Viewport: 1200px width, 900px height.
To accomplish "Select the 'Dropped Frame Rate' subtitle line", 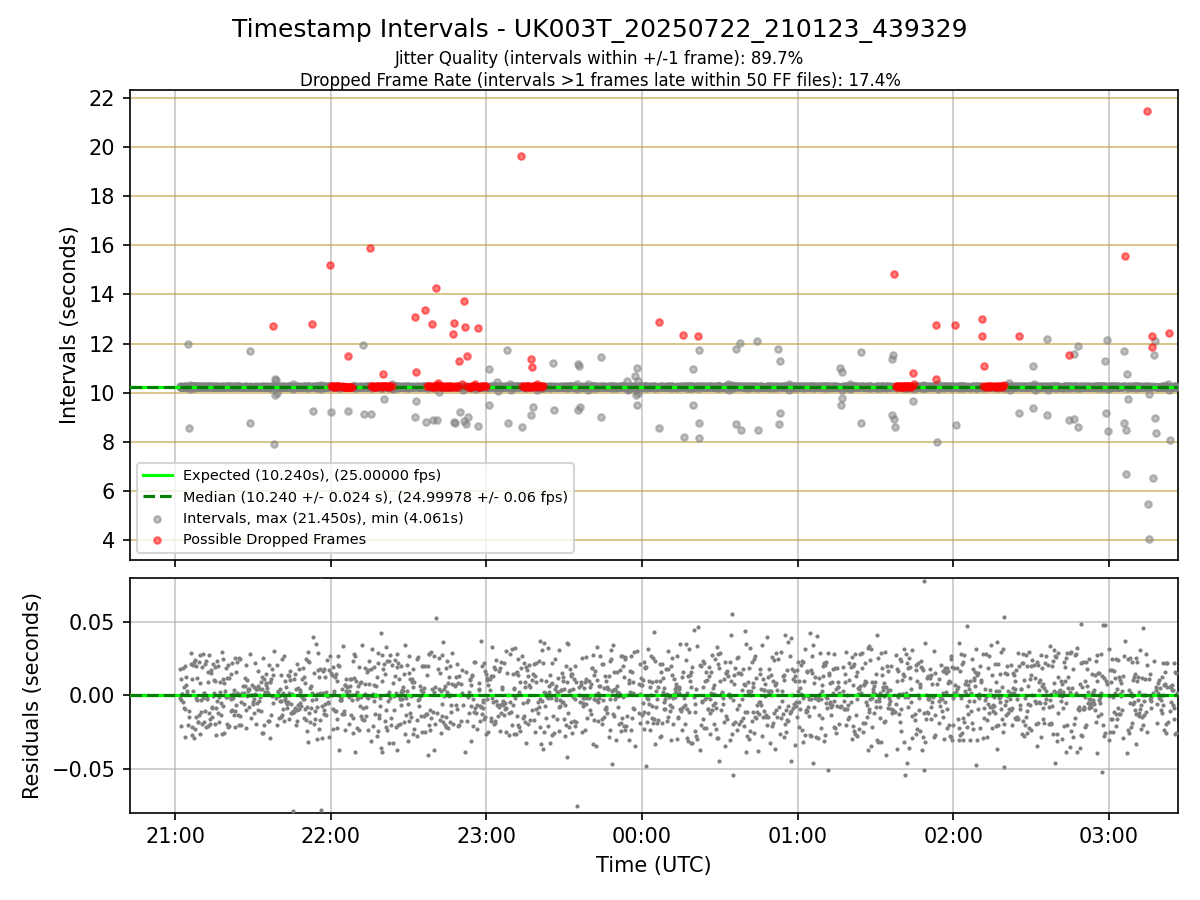I will tap(600, 80).
